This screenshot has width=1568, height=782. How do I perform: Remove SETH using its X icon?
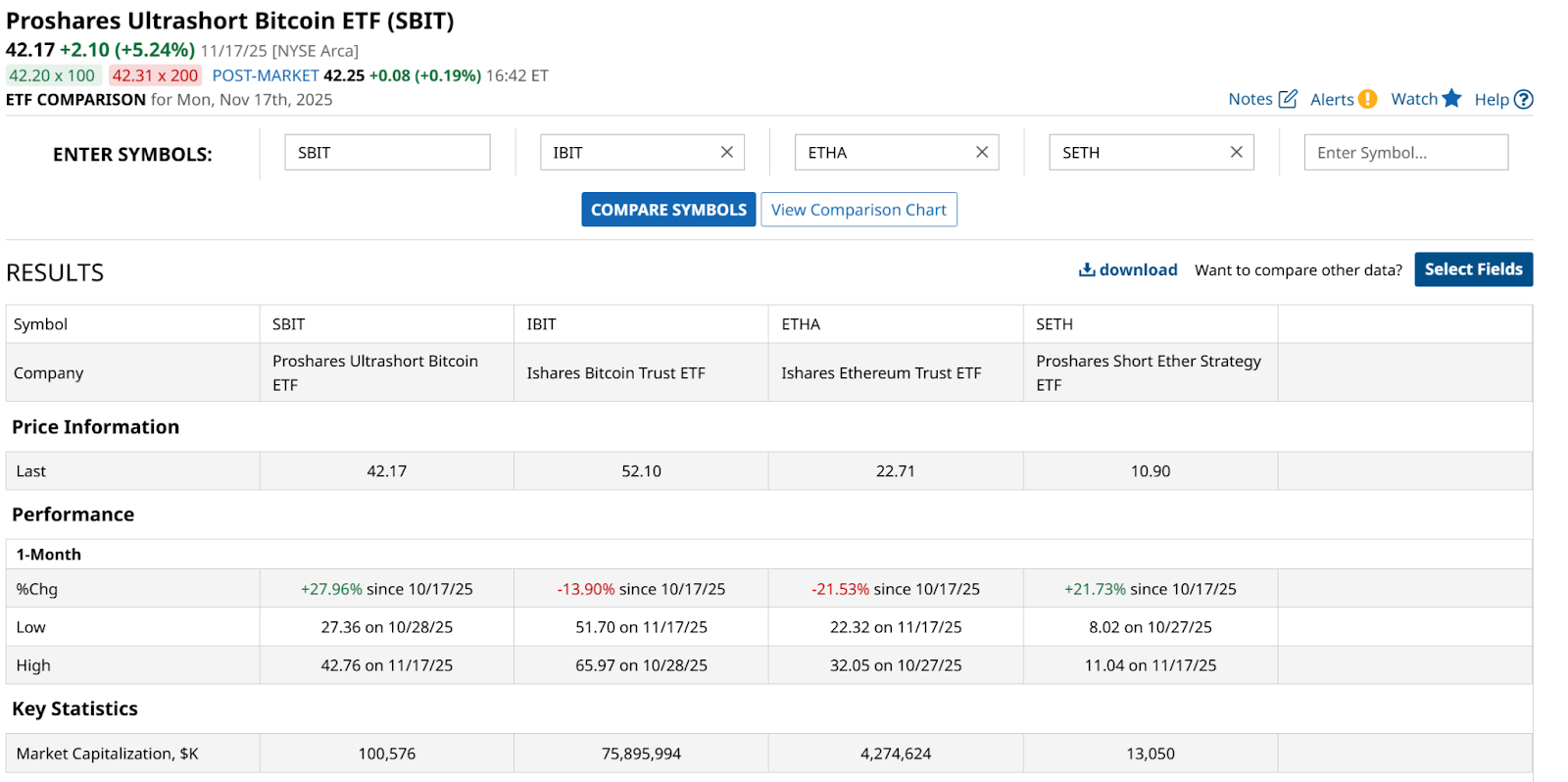pyautogui.click(x=1236, y=152)
